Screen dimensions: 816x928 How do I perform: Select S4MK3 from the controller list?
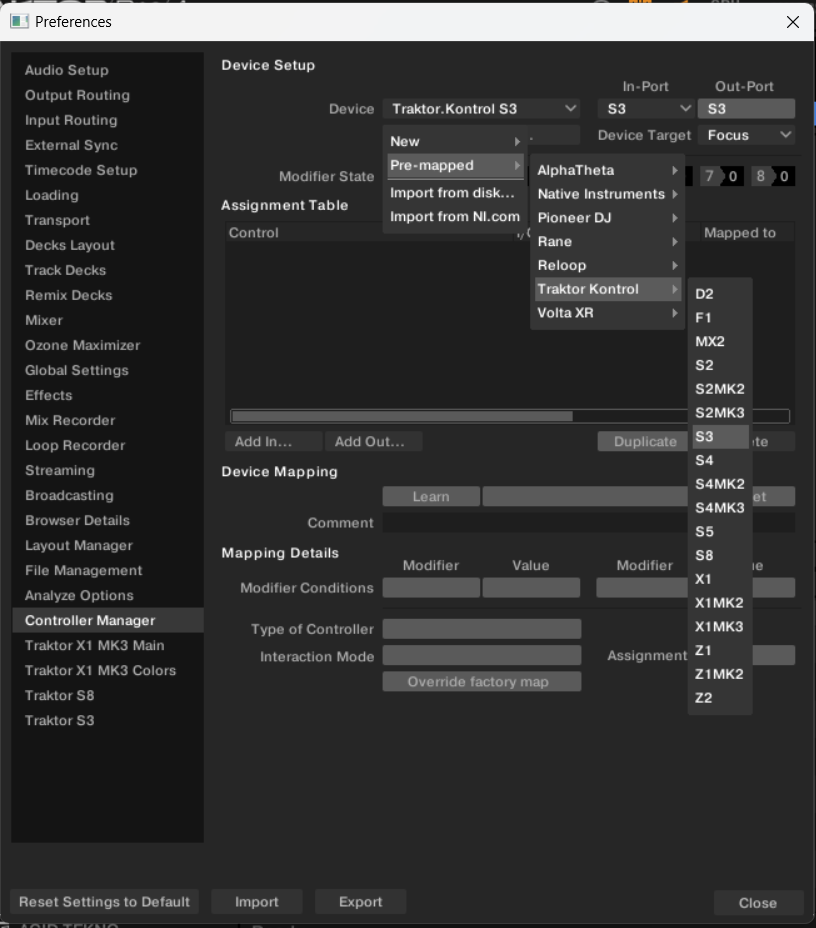[720, 508]
